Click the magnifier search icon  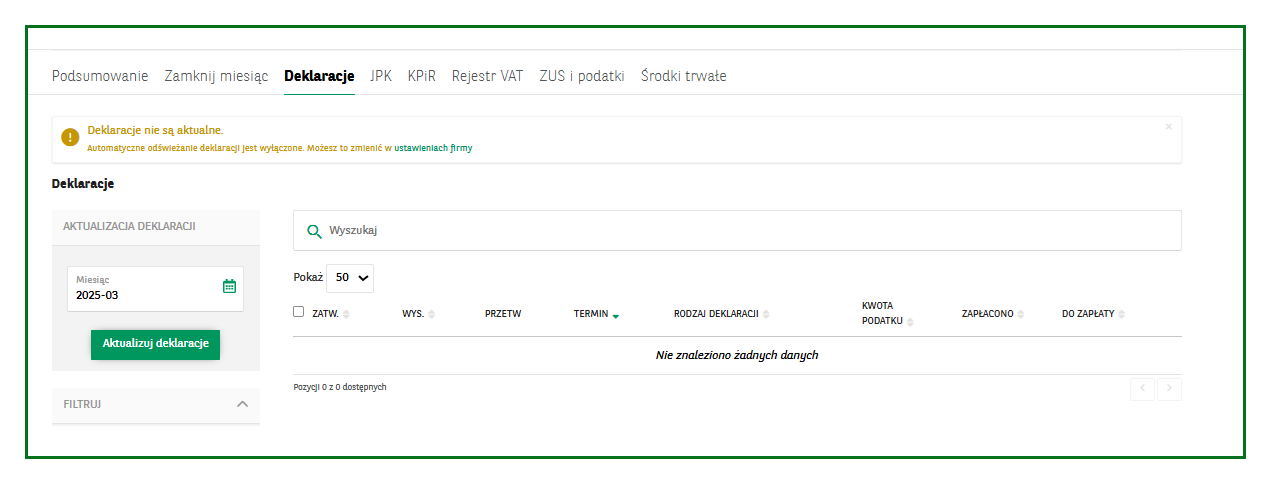pyautogui.click(x=314, y=231)
